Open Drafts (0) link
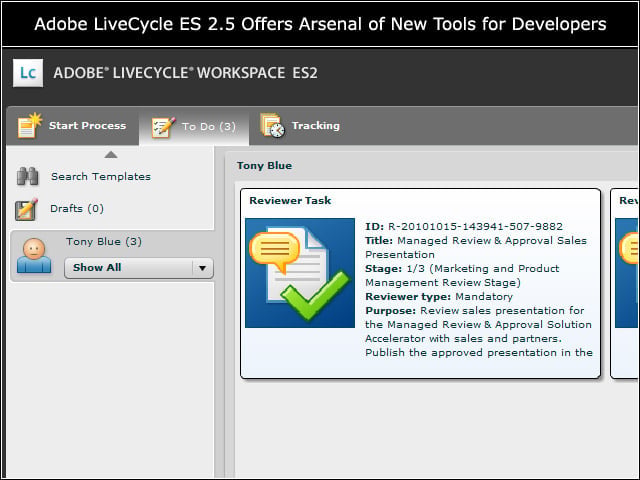 [77, 209]
